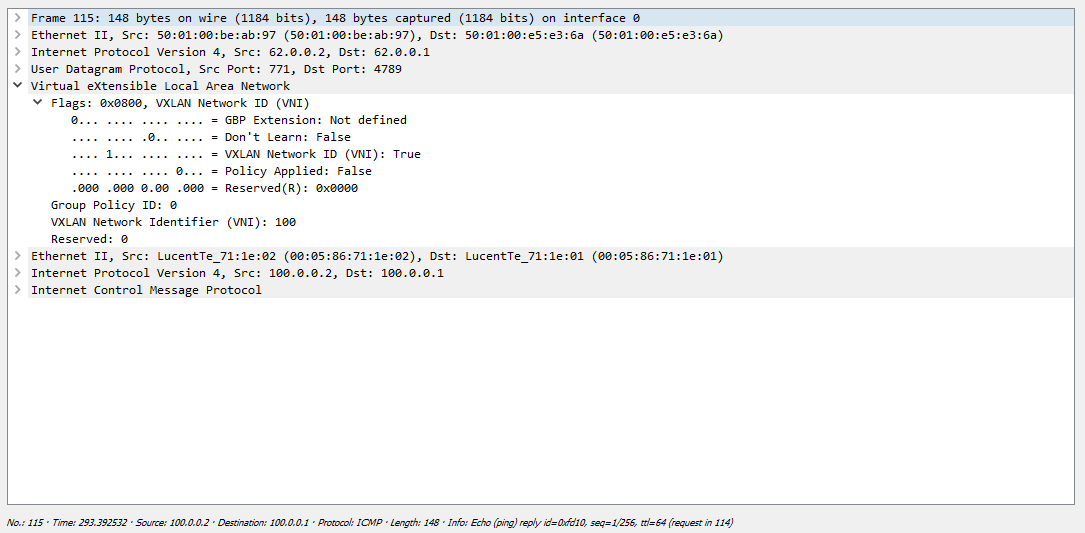1085x533 pixels.
Task: Select the User Datagram Protocol row text
Action: (x=230, y=69)
